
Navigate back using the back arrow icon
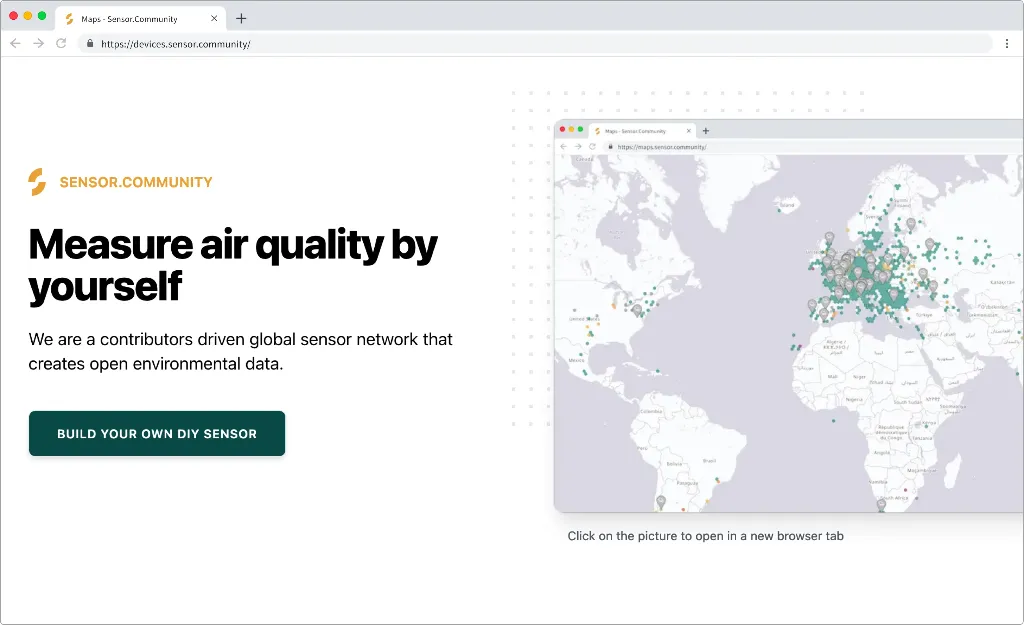point(15,43)
